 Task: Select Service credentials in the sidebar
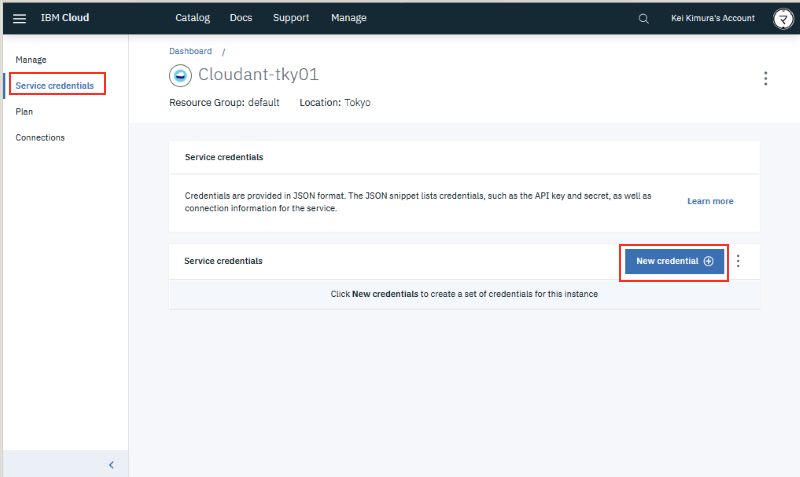point(55,86)
